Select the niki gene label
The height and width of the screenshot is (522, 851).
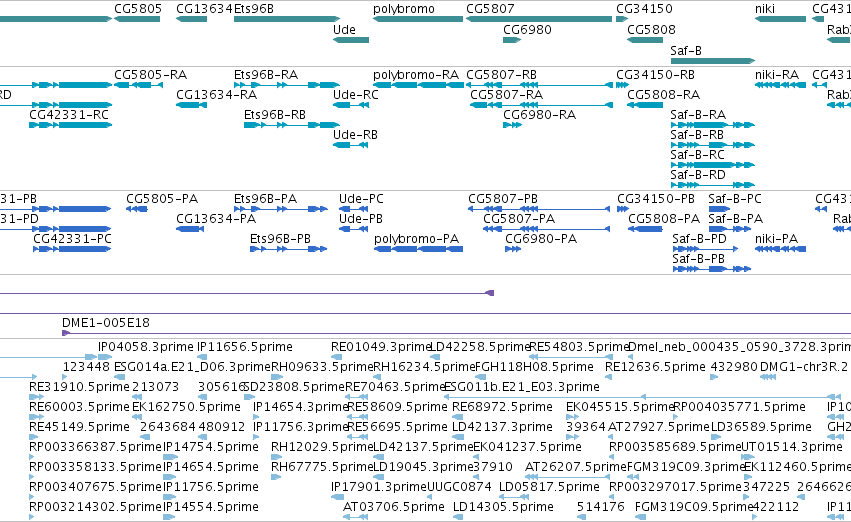tap(765, 9)
